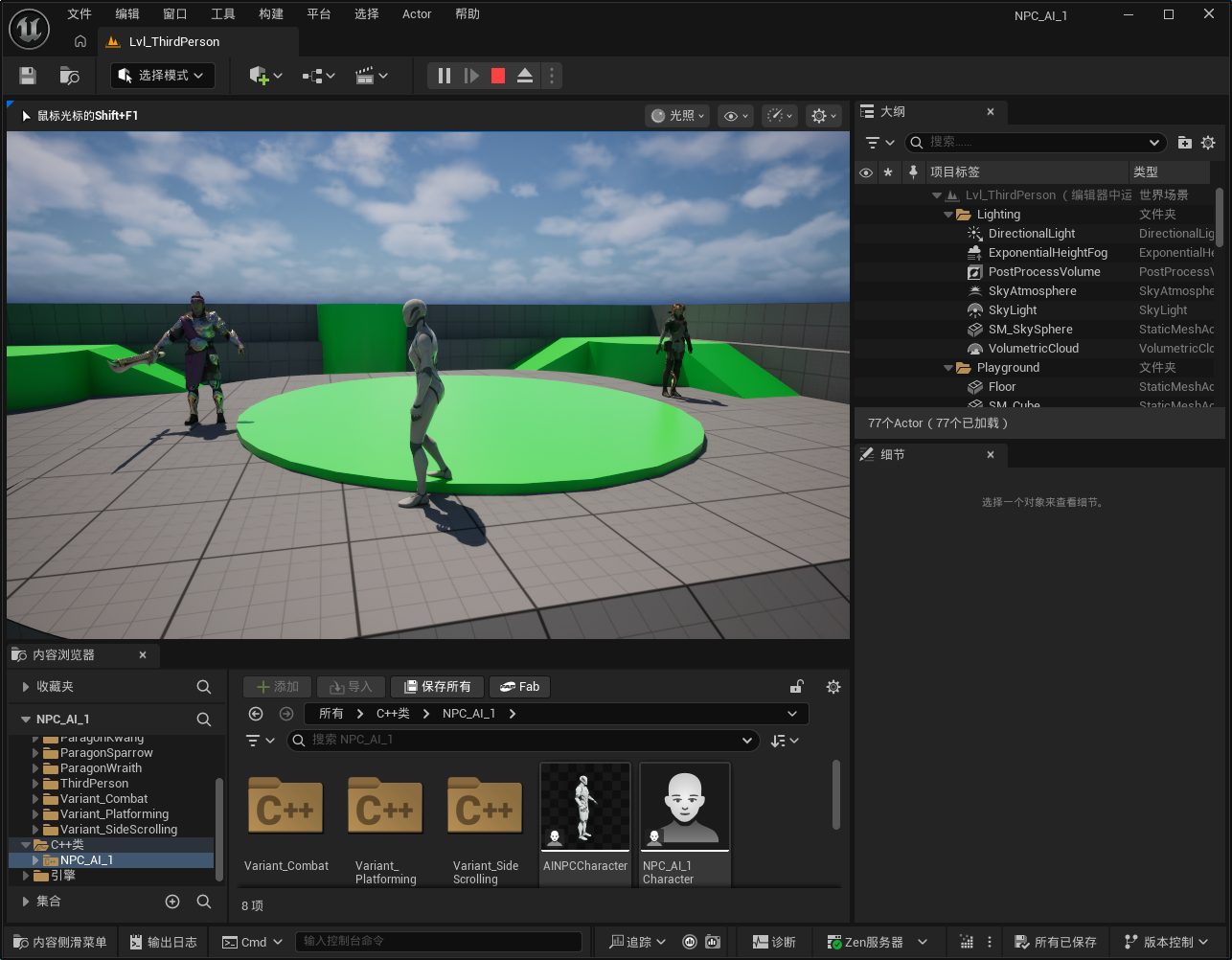Open the add actor (cube plus) menu
Screen dimensions: 1232x960
265,76
